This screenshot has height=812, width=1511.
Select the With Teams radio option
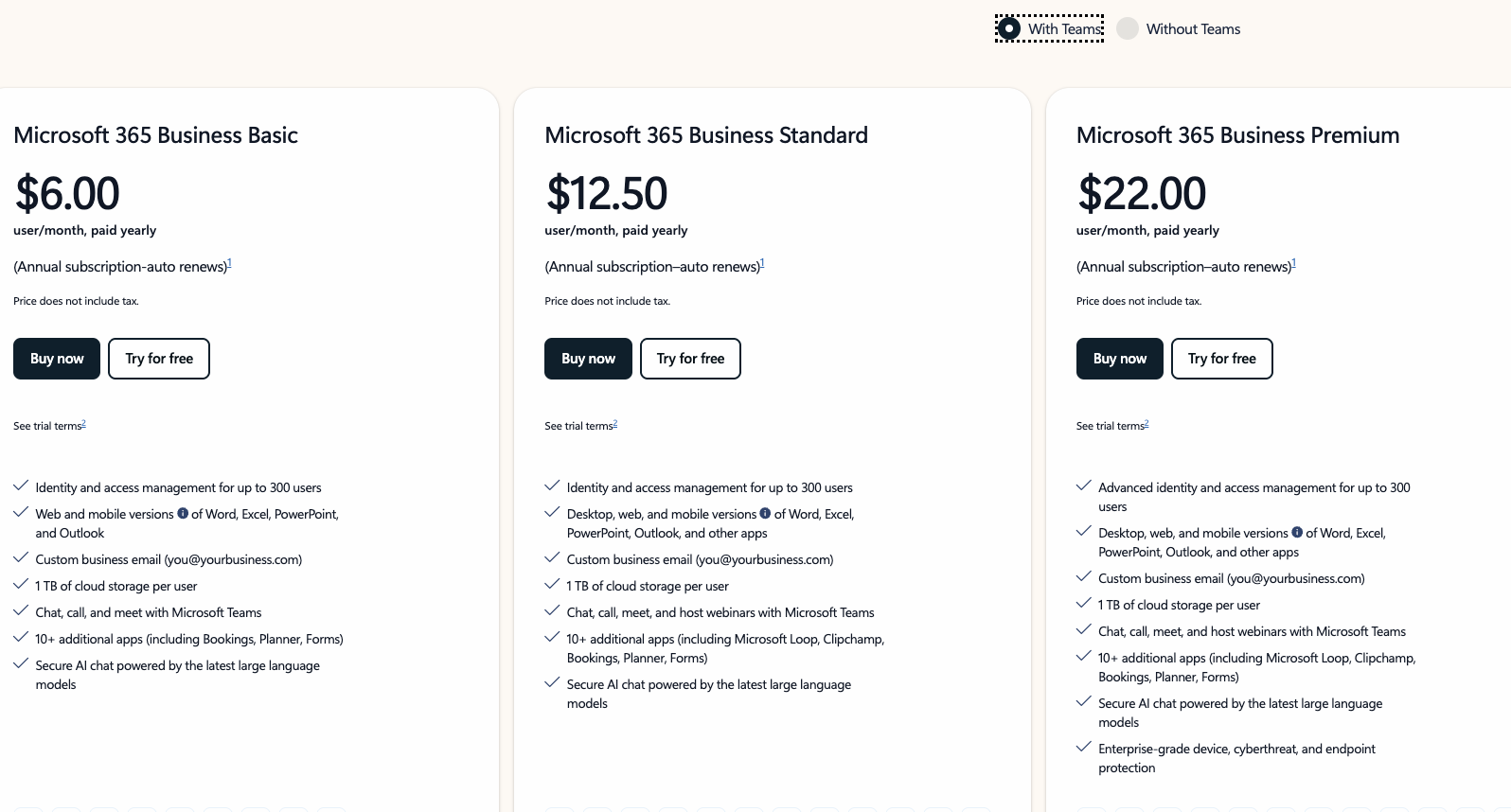1010,29
